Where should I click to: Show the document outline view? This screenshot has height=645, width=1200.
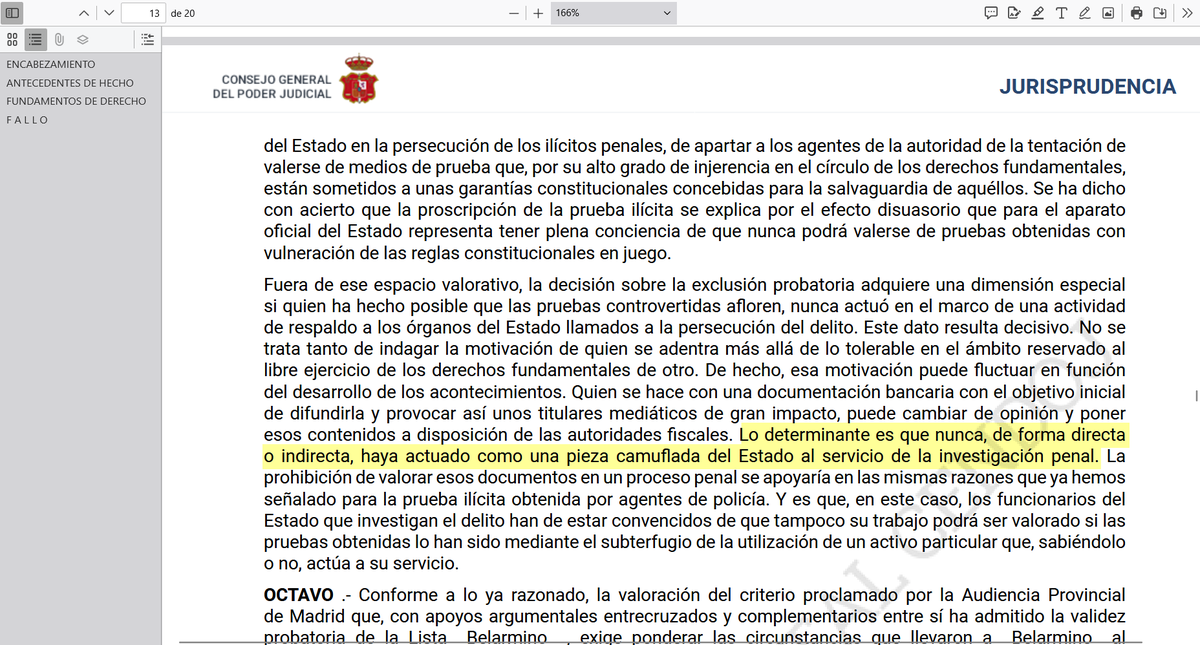(x=36, y=39)
